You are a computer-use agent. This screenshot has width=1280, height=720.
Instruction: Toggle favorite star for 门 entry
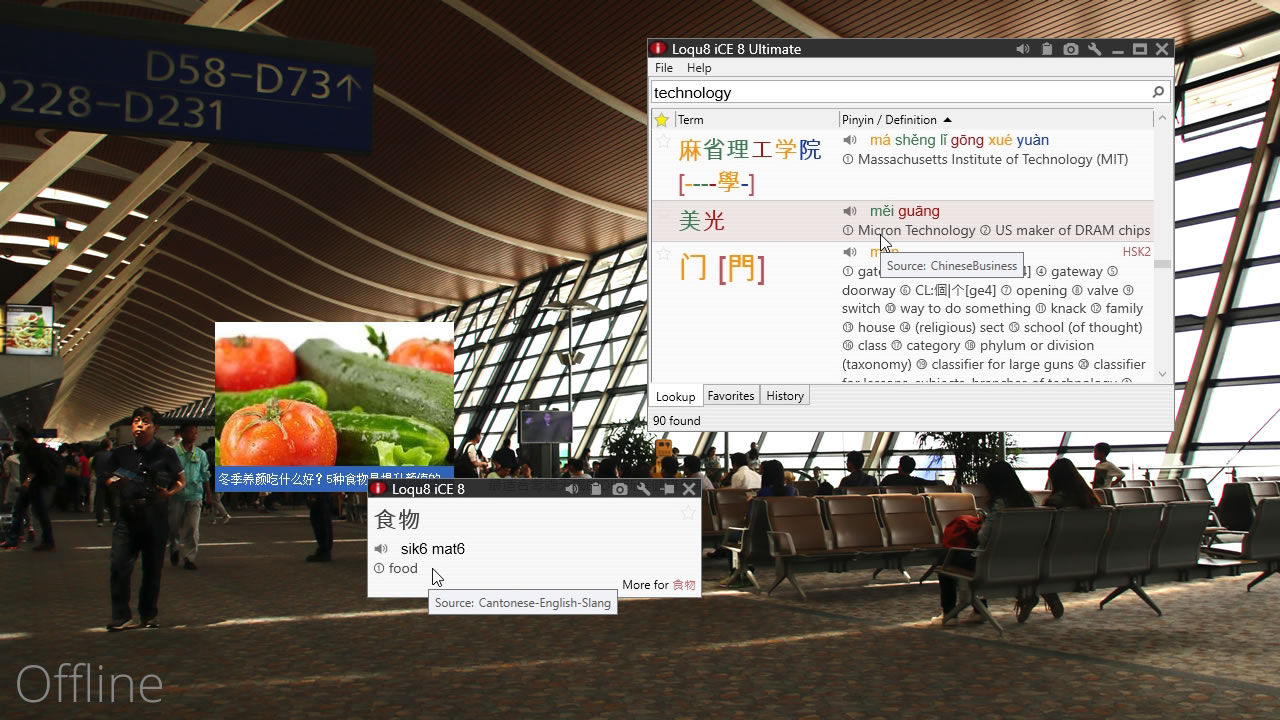662,254
